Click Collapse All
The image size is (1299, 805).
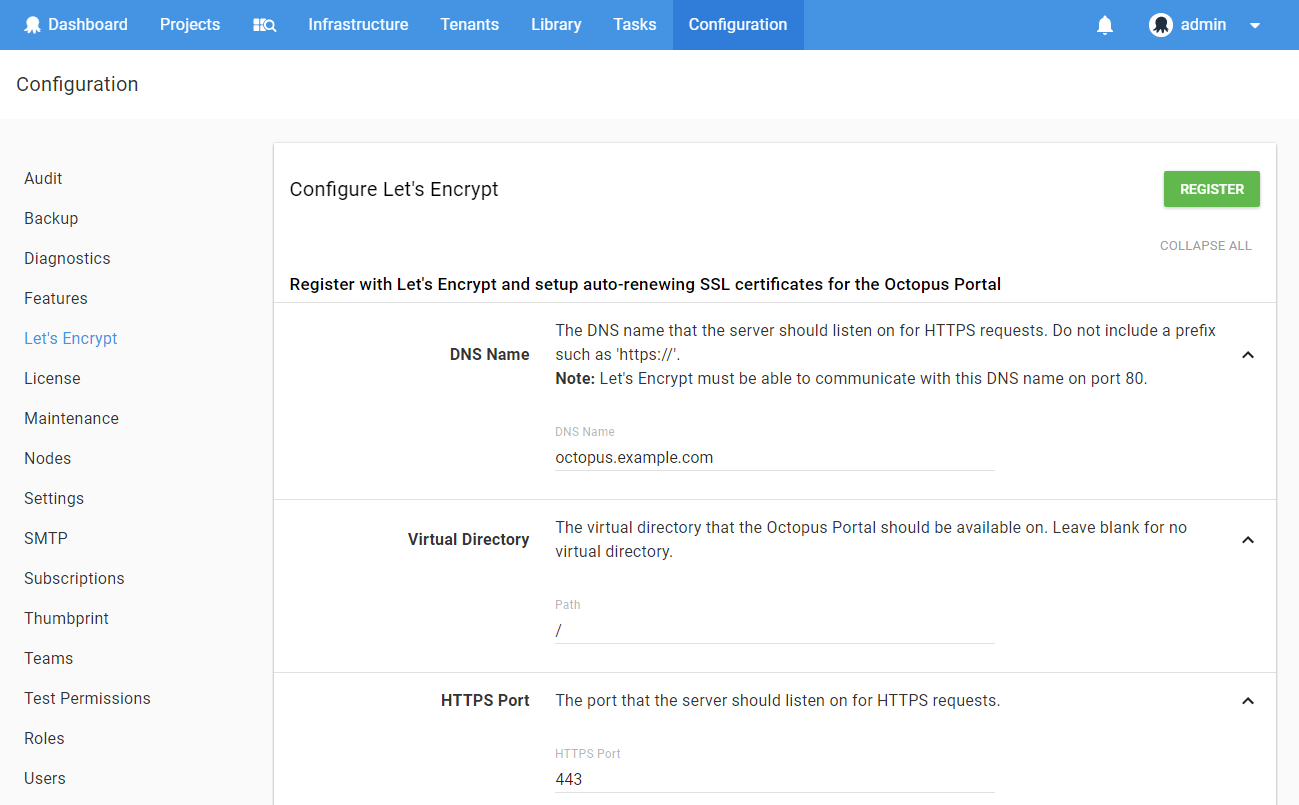tap(1205, 246)
